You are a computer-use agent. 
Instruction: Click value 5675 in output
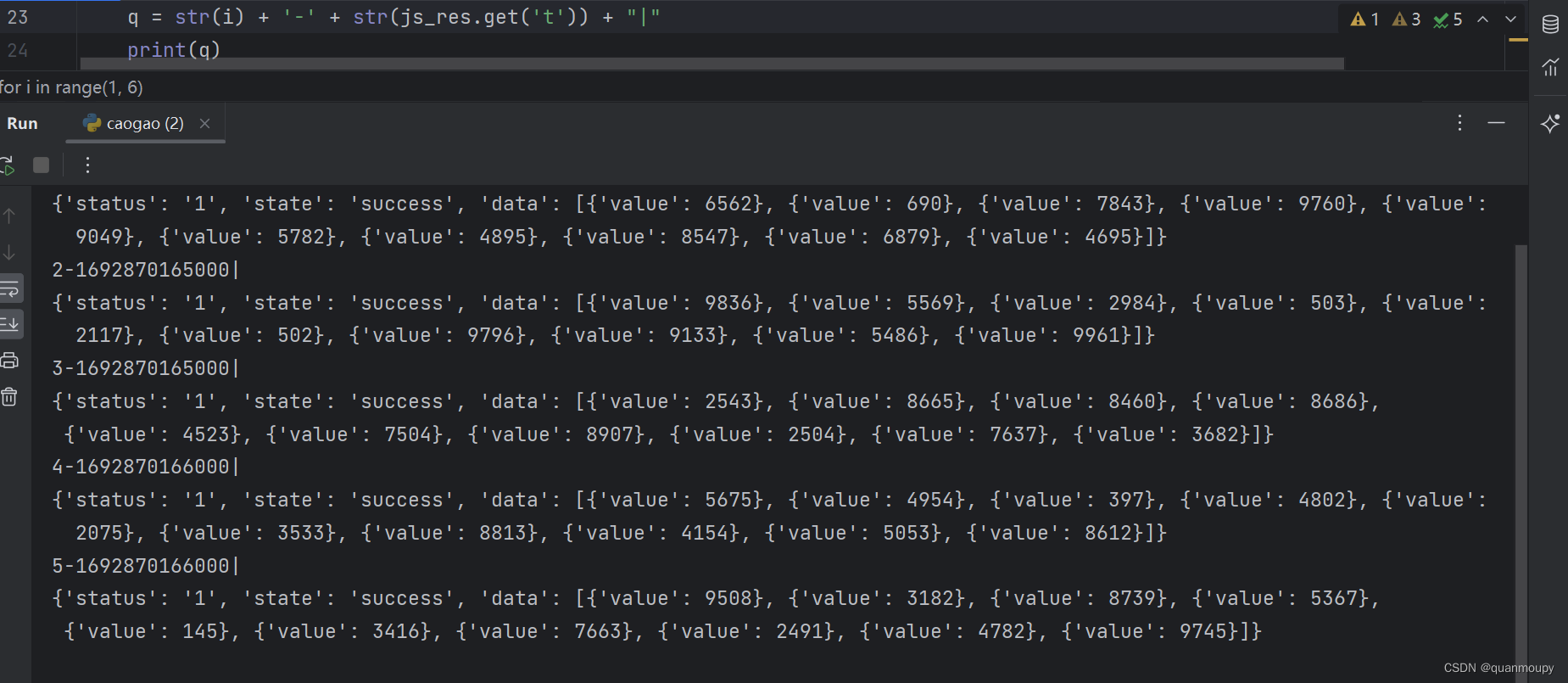728,500
